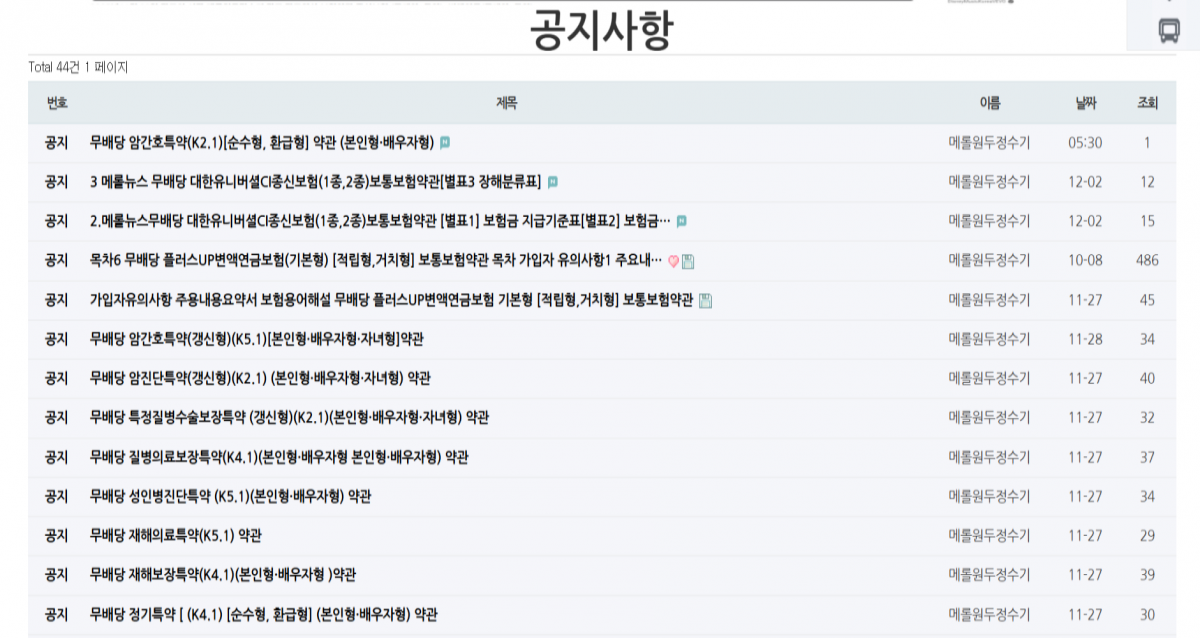This screenshot has width=1200, height=638.
Task: Click 제목 column header
Action: coord(506,103)
